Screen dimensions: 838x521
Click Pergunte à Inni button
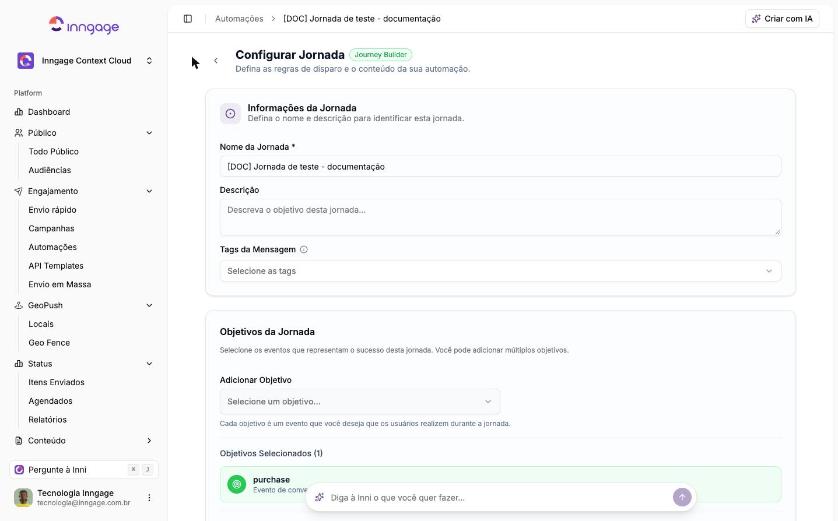click(83, 470)
